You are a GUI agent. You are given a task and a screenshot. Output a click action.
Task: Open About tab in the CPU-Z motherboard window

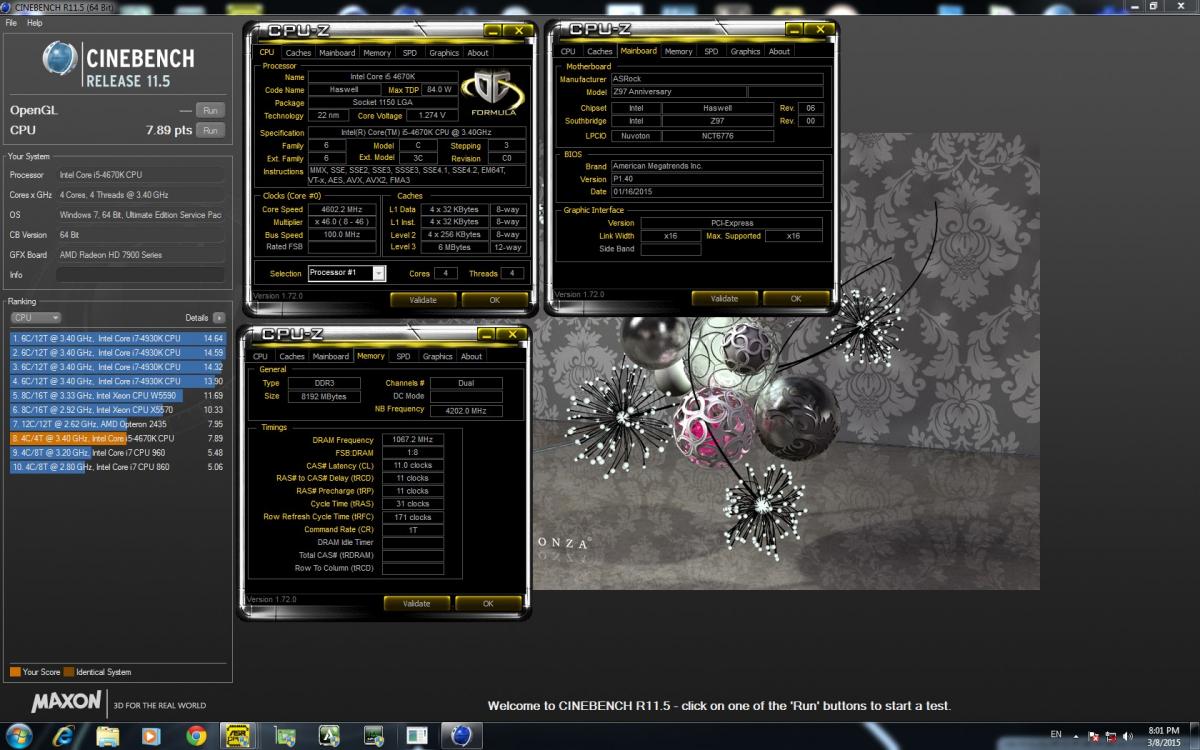click(779, 51)
